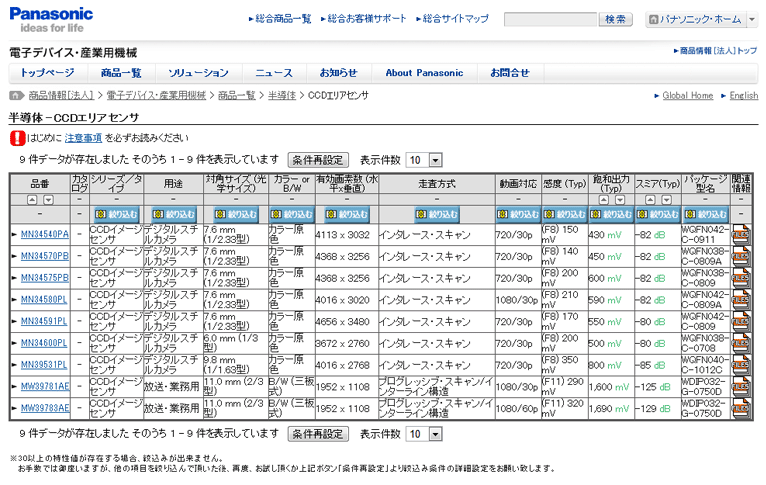
Task: Open MN34591PL product link
Action: click(x=44, y=321)
